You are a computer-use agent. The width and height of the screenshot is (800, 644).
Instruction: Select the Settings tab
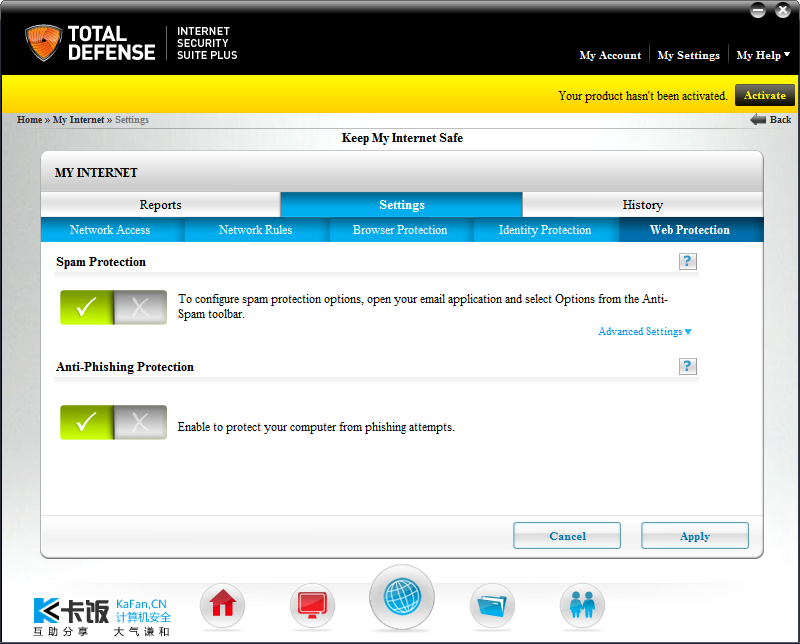[x=402, y=205]
